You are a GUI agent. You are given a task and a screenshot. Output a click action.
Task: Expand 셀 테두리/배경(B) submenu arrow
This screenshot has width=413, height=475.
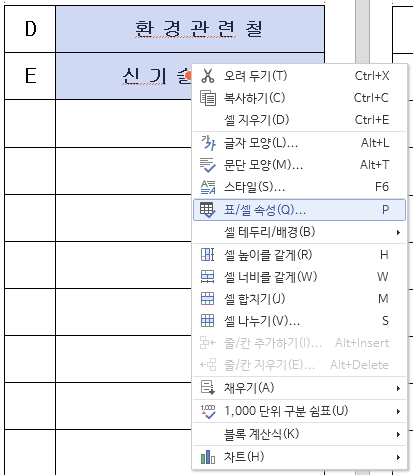[x=398, y=232]
